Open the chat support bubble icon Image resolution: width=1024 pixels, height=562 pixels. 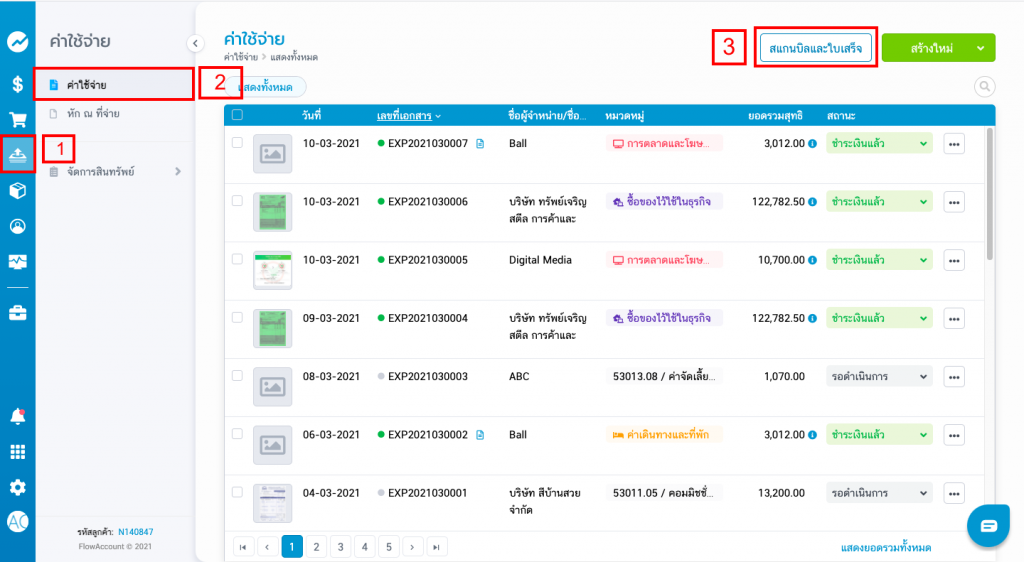coord(988,526)
